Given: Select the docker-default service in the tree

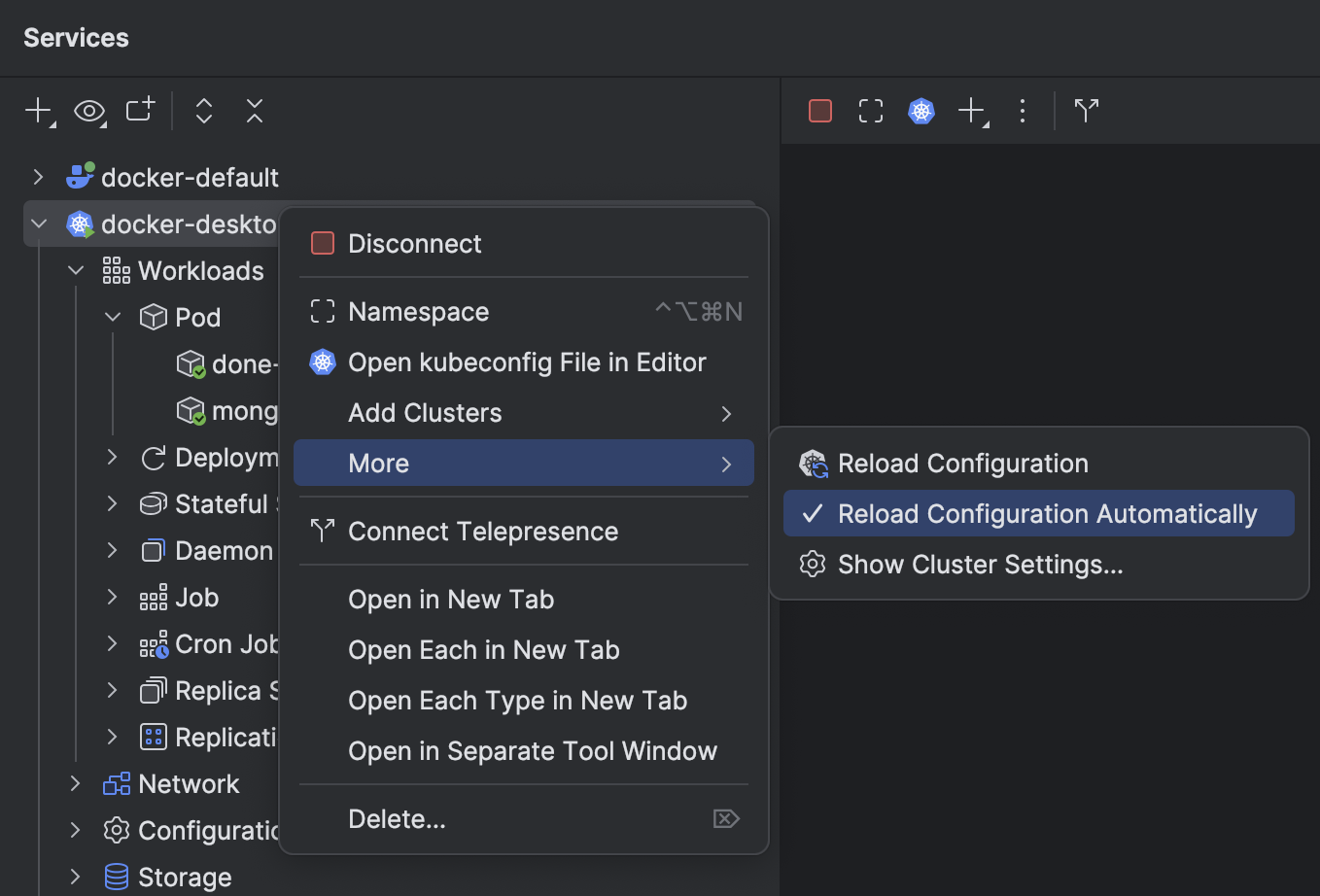Looking at the screenshot, I should click(190, 177).
